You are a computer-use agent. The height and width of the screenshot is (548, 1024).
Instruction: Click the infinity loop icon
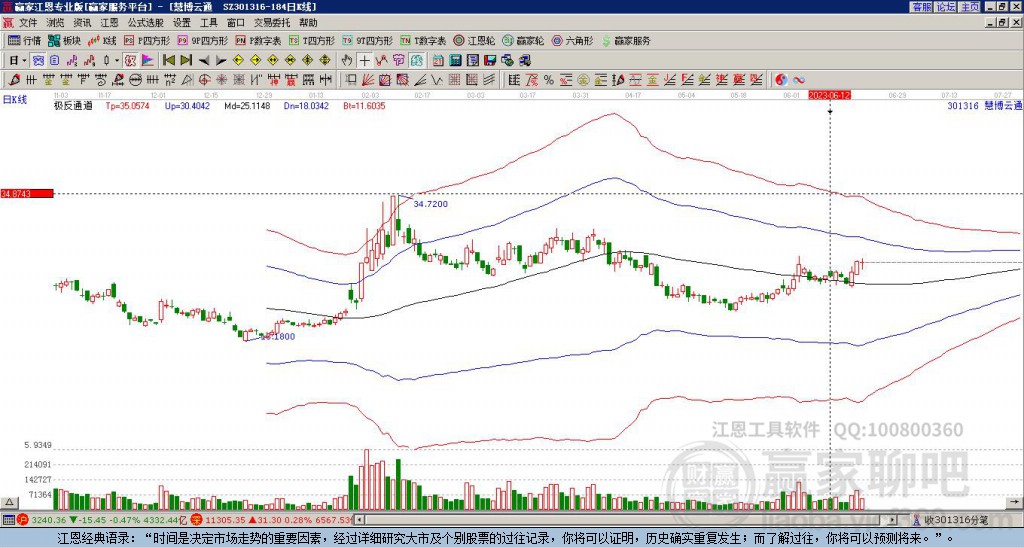(x=799, y=80)
